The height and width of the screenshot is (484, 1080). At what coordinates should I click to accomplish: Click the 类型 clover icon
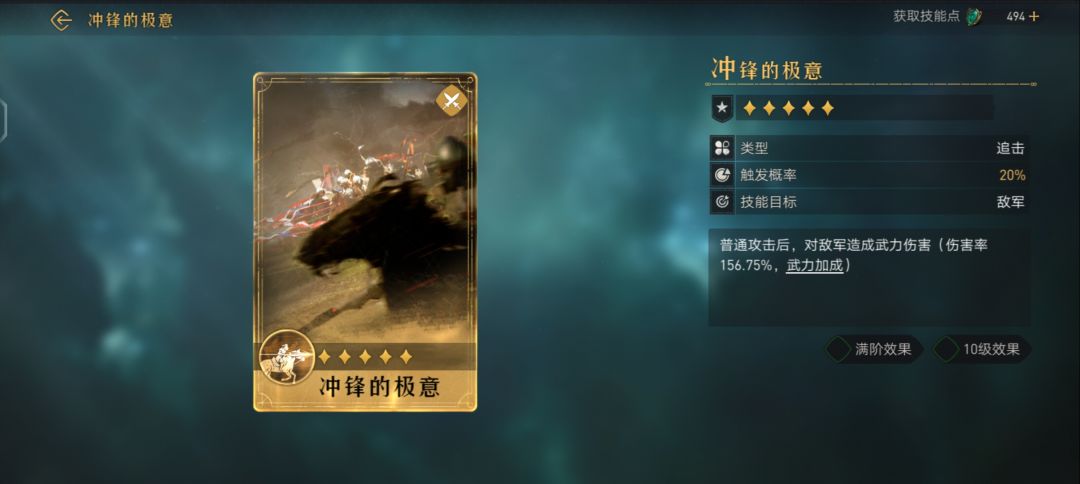(x=721, y=147)
